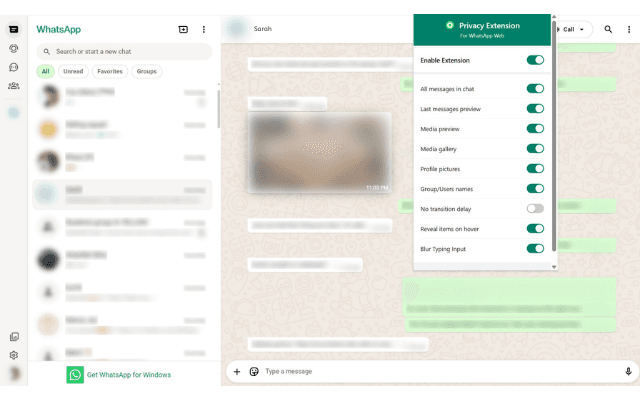The image size is (640, 400).
Task: Start a new chat with plus icon
Action: pos(183,29)
